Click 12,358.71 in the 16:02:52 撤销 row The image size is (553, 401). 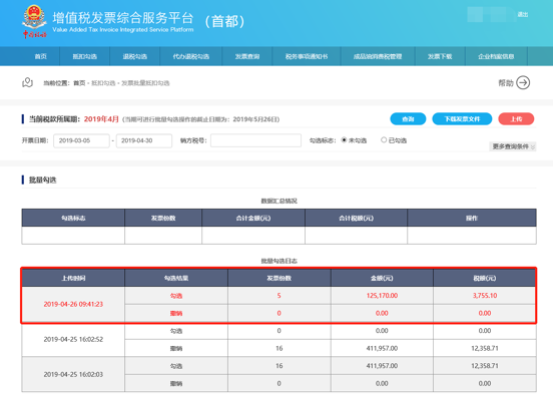[x=485, y=348]
